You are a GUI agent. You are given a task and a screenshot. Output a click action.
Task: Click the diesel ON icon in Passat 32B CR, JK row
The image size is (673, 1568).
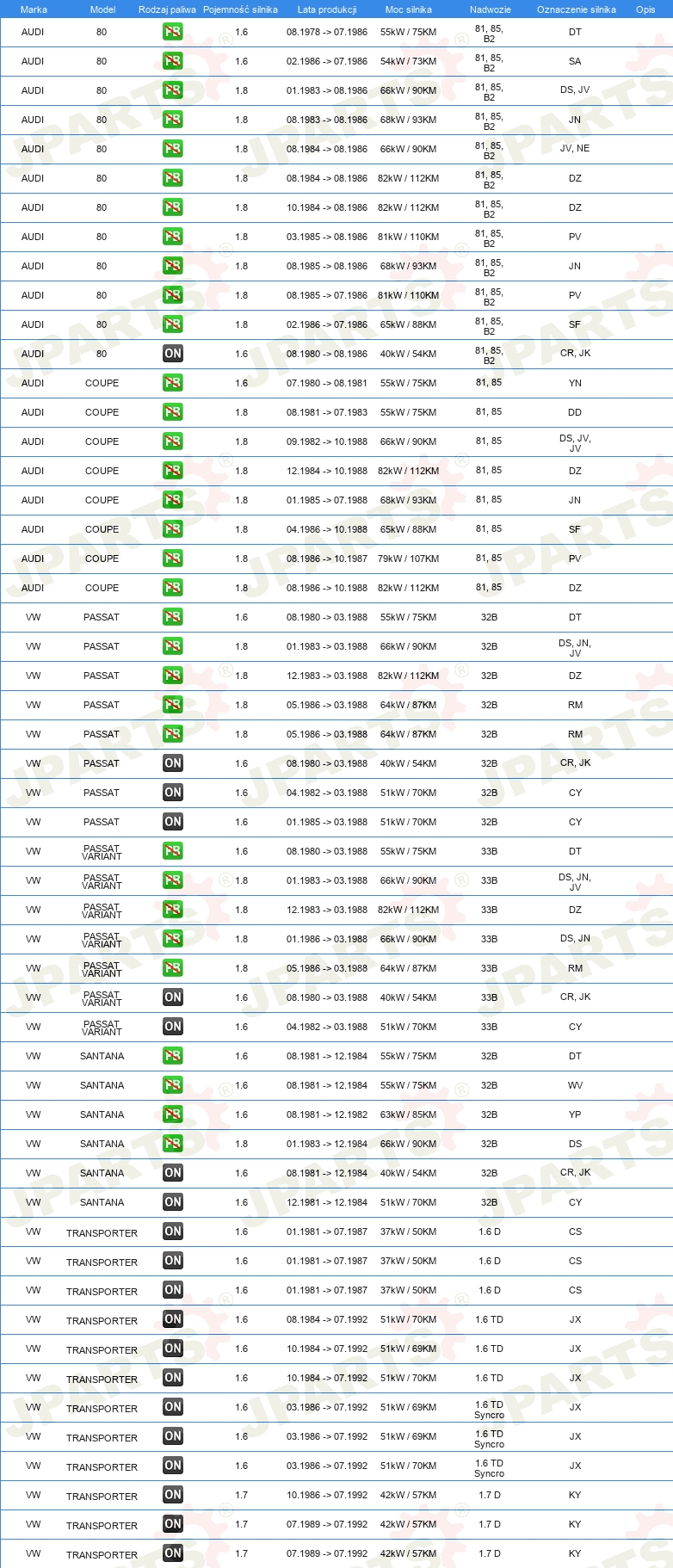point(173,763)
